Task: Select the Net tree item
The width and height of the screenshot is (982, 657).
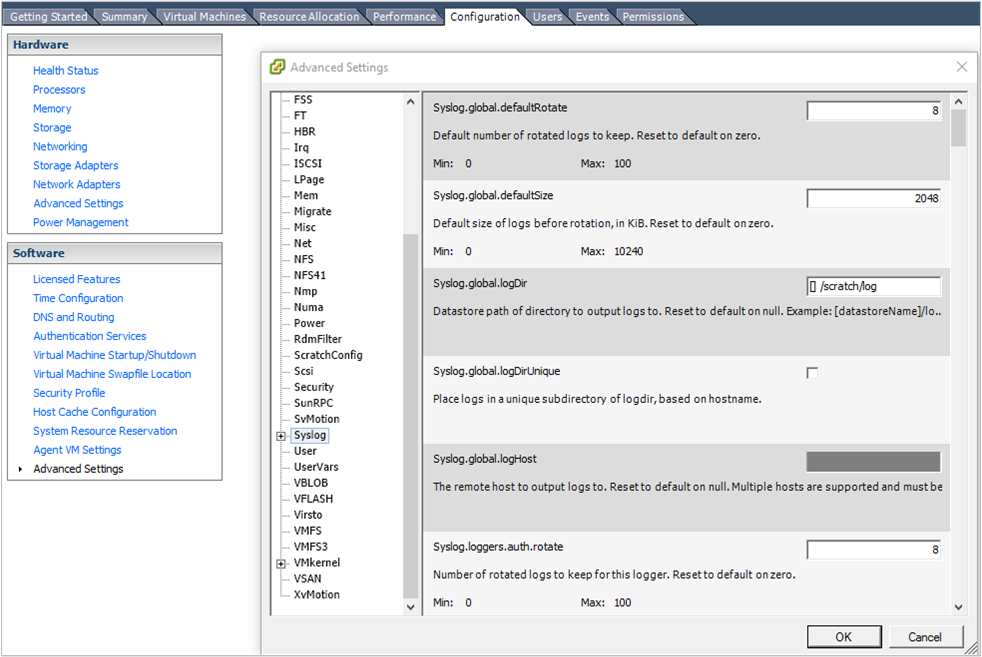Action: tap(302, 243)
